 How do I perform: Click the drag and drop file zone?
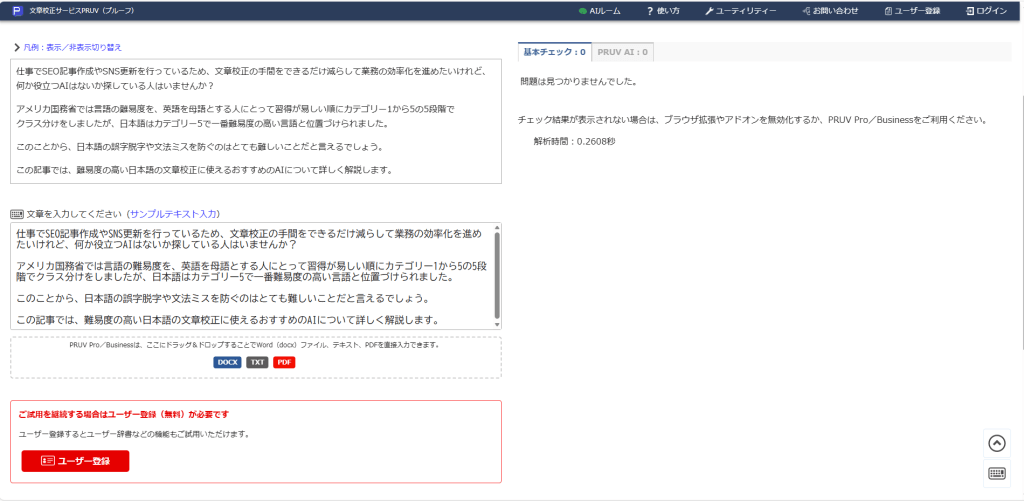tap(256, 357)
